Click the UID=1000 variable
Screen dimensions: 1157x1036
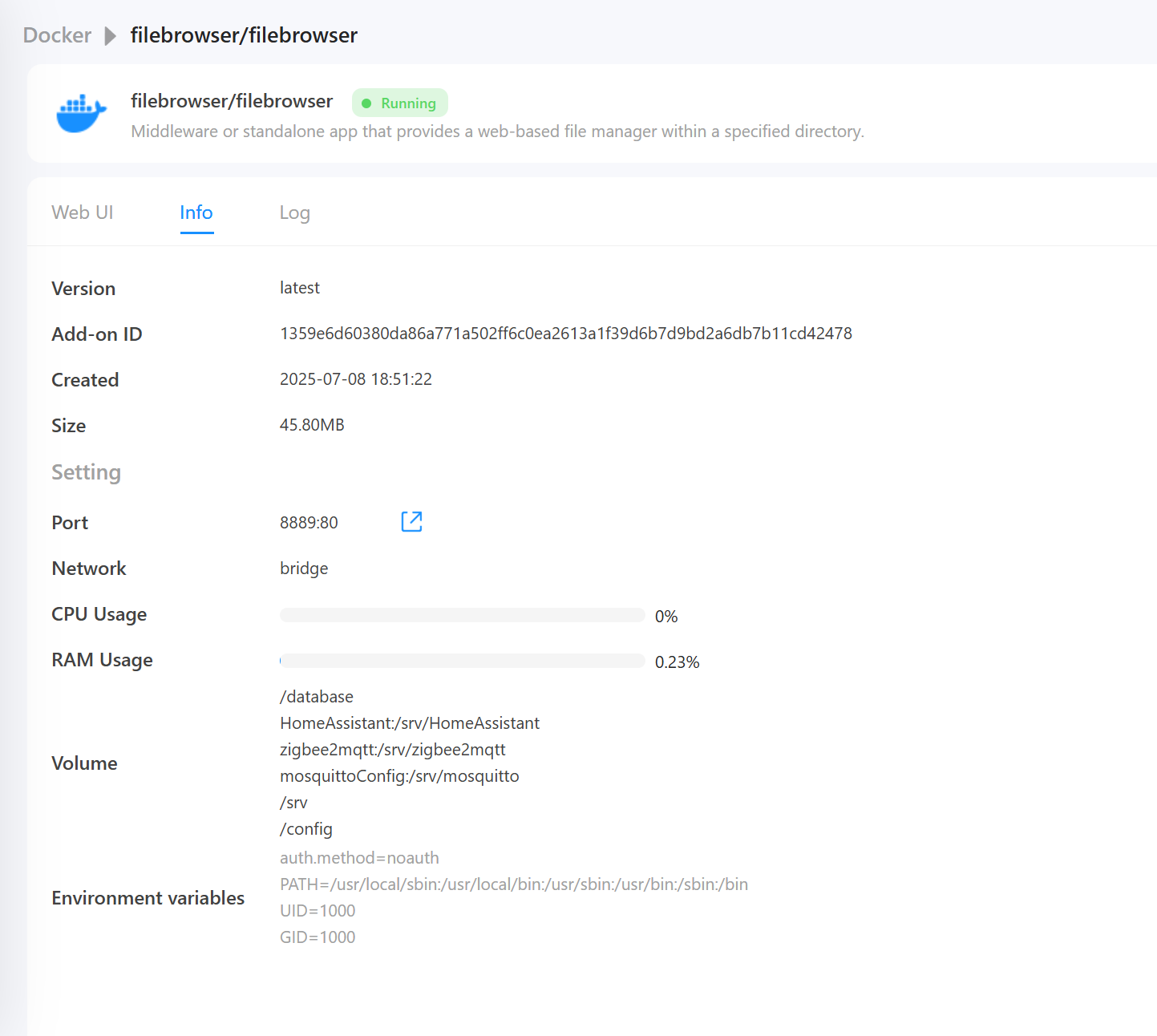318,911
